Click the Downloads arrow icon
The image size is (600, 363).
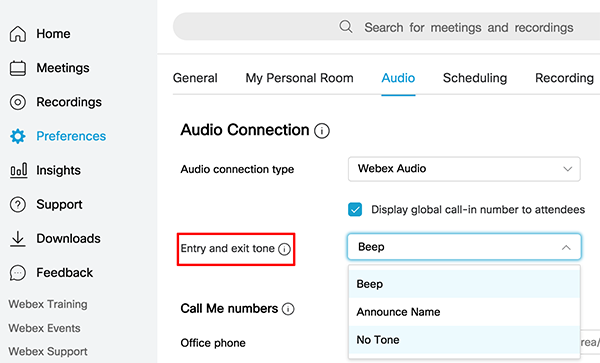point(18,239)
